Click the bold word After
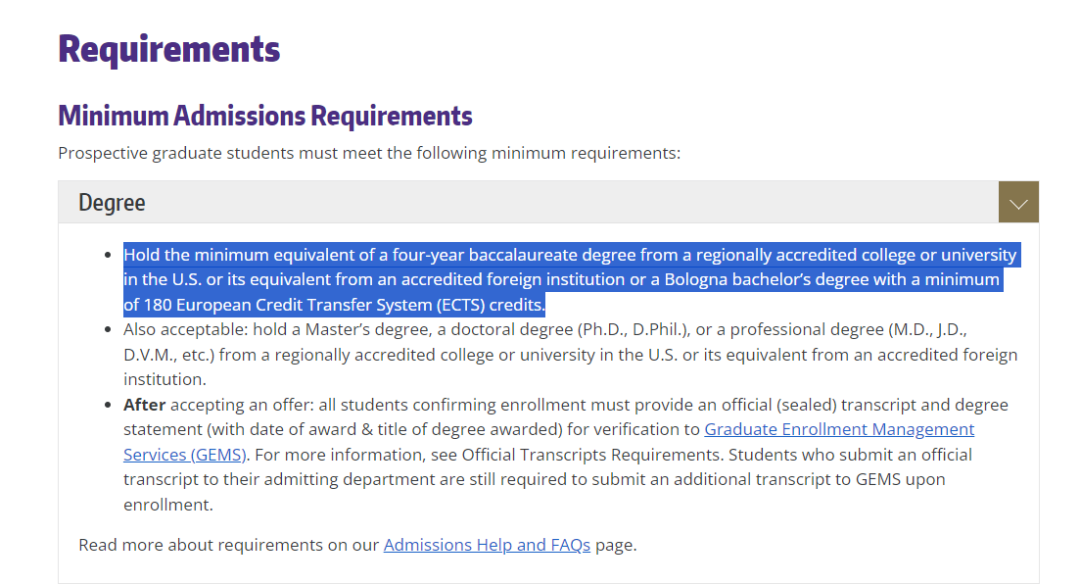The height and width of the screenshot is (584, 1080). click(145, 404)
